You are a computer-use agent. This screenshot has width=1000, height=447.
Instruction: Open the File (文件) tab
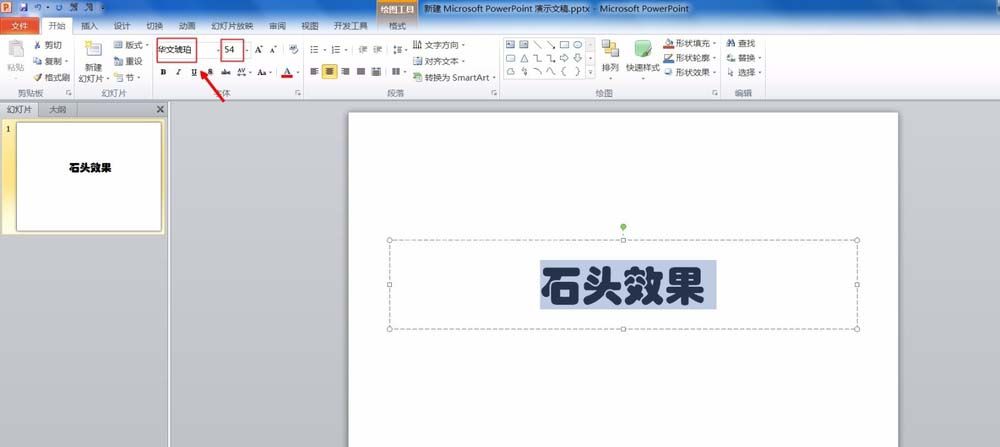(20, 26)
